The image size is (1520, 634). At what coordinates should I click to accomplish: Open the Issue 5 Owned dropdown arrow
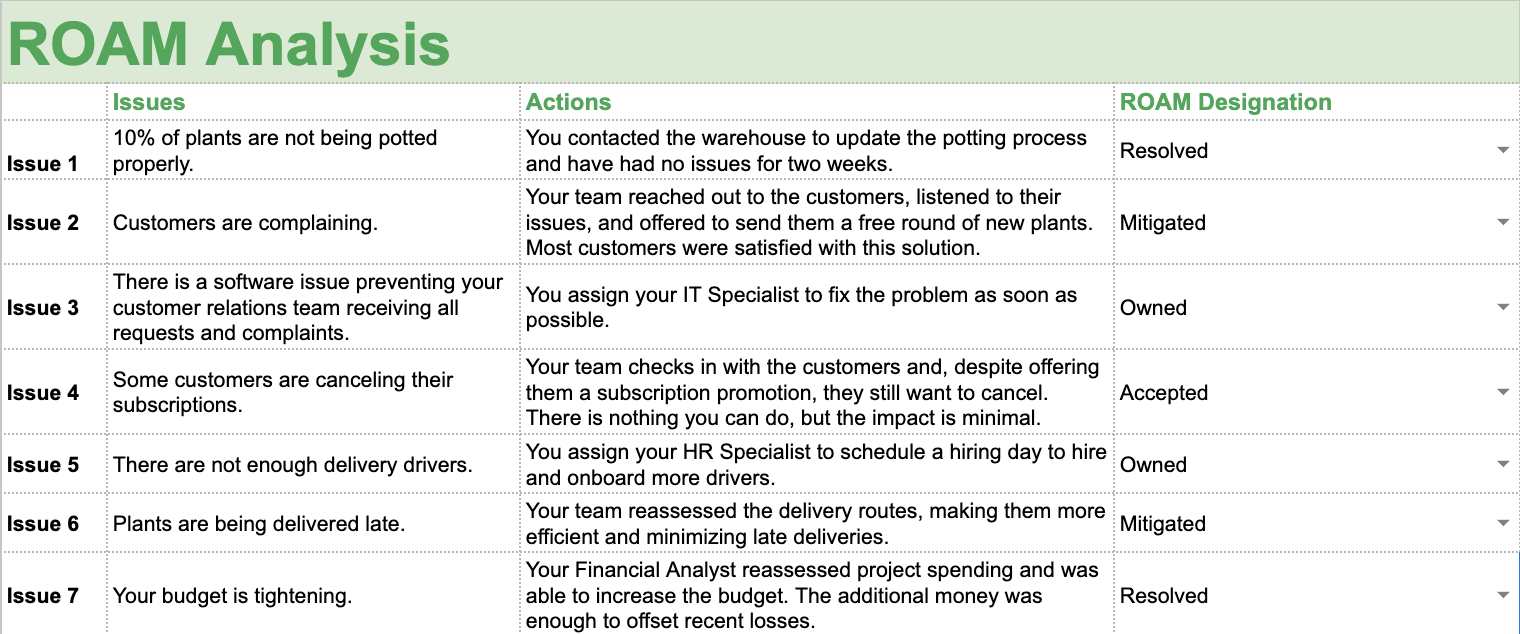(1502, 464)
